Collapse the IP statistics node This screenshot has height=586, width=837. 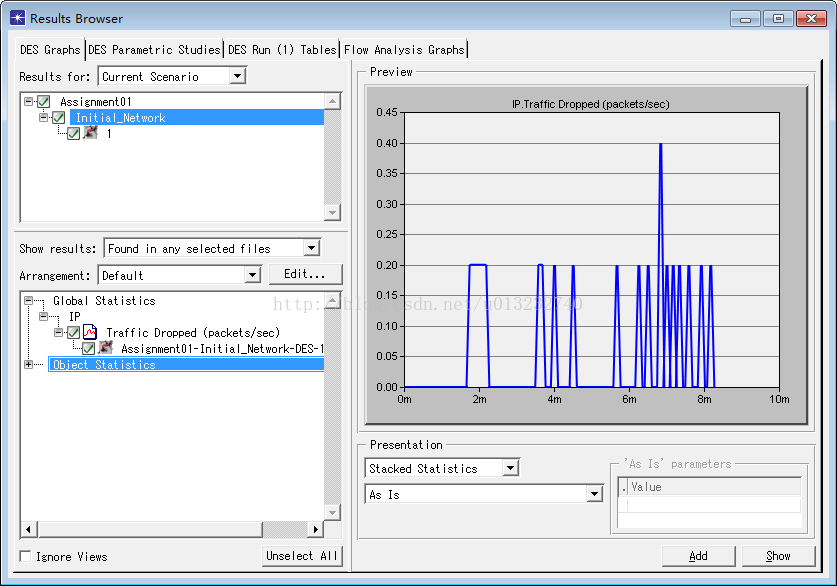tap(43, 316)
